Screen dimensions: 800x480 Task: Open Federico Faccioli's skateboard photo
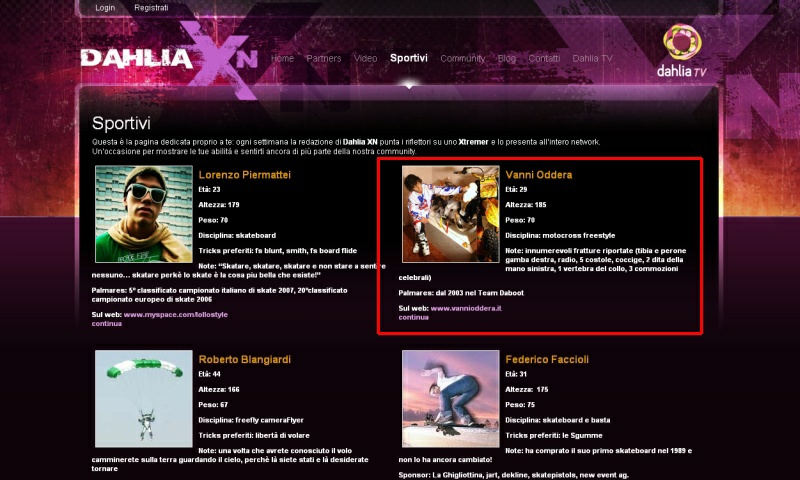[x=451, y=398]
